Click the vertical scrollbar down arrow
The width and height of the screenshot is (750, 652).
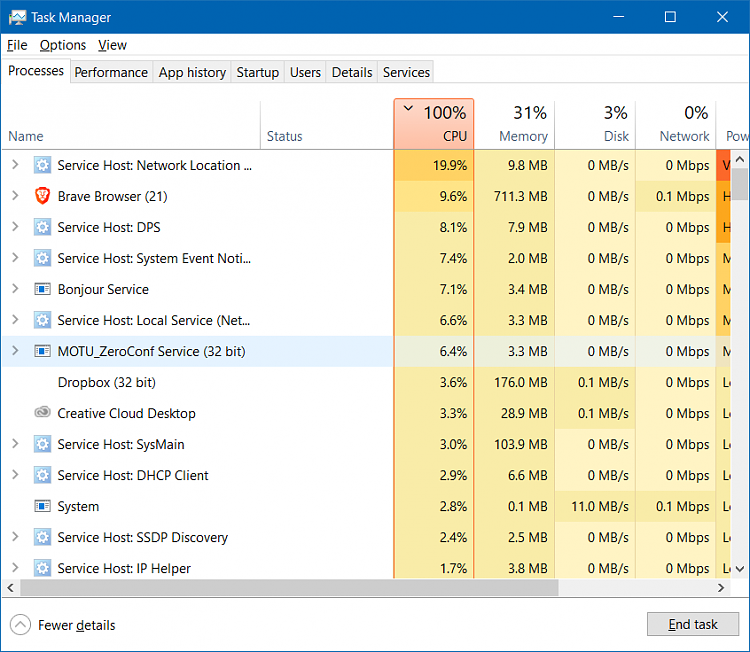pos(740,570)
